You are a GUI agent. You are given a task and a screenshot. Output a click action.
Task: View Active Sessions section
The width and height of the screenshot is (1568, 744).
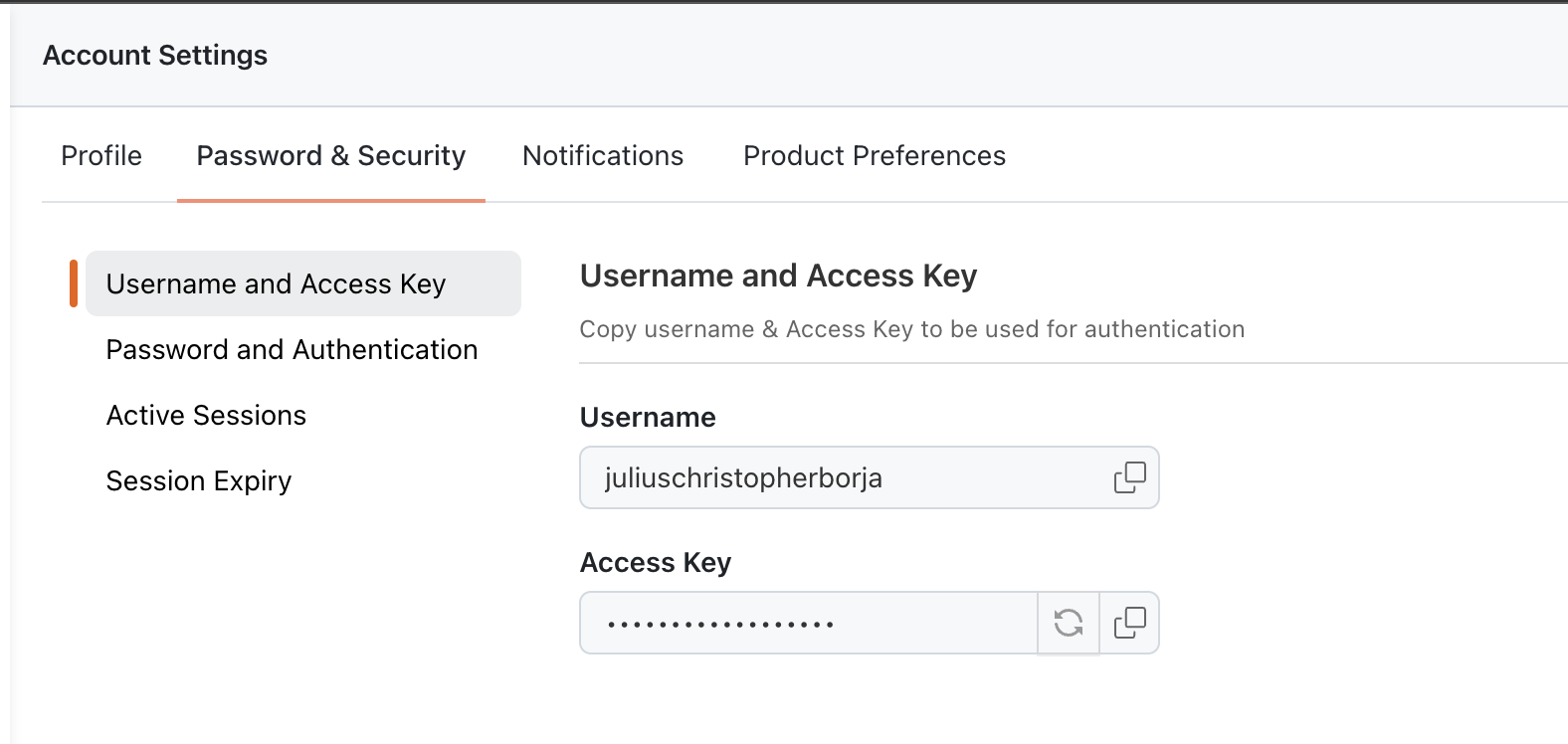pos(206,415)
